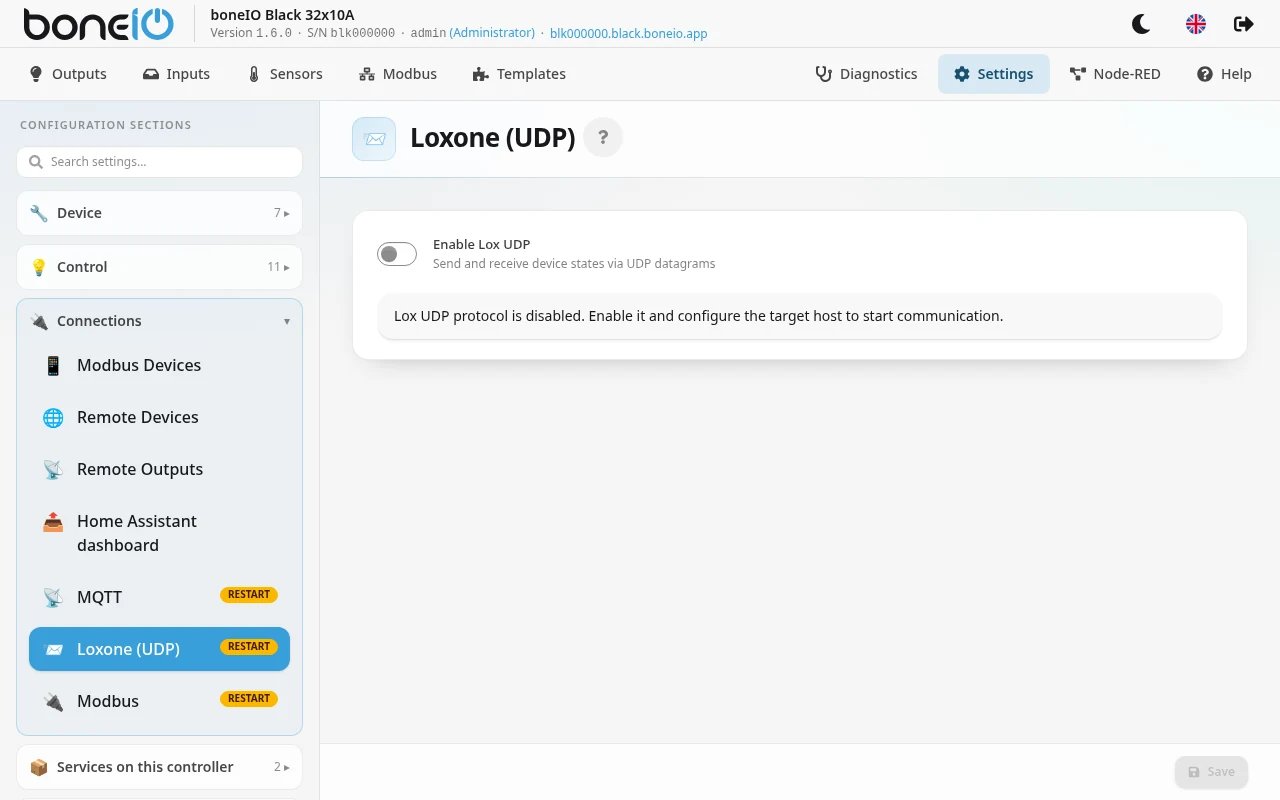Click the Modbus plug icon in sidebar
This screenshot has width=1280, height=800.
53,701
